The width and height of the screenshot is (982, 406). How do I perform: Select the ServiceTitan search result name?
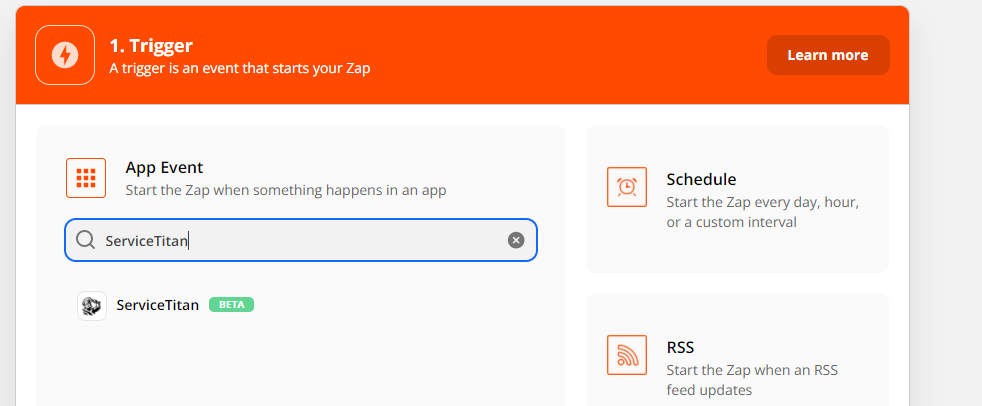point(158,304)
